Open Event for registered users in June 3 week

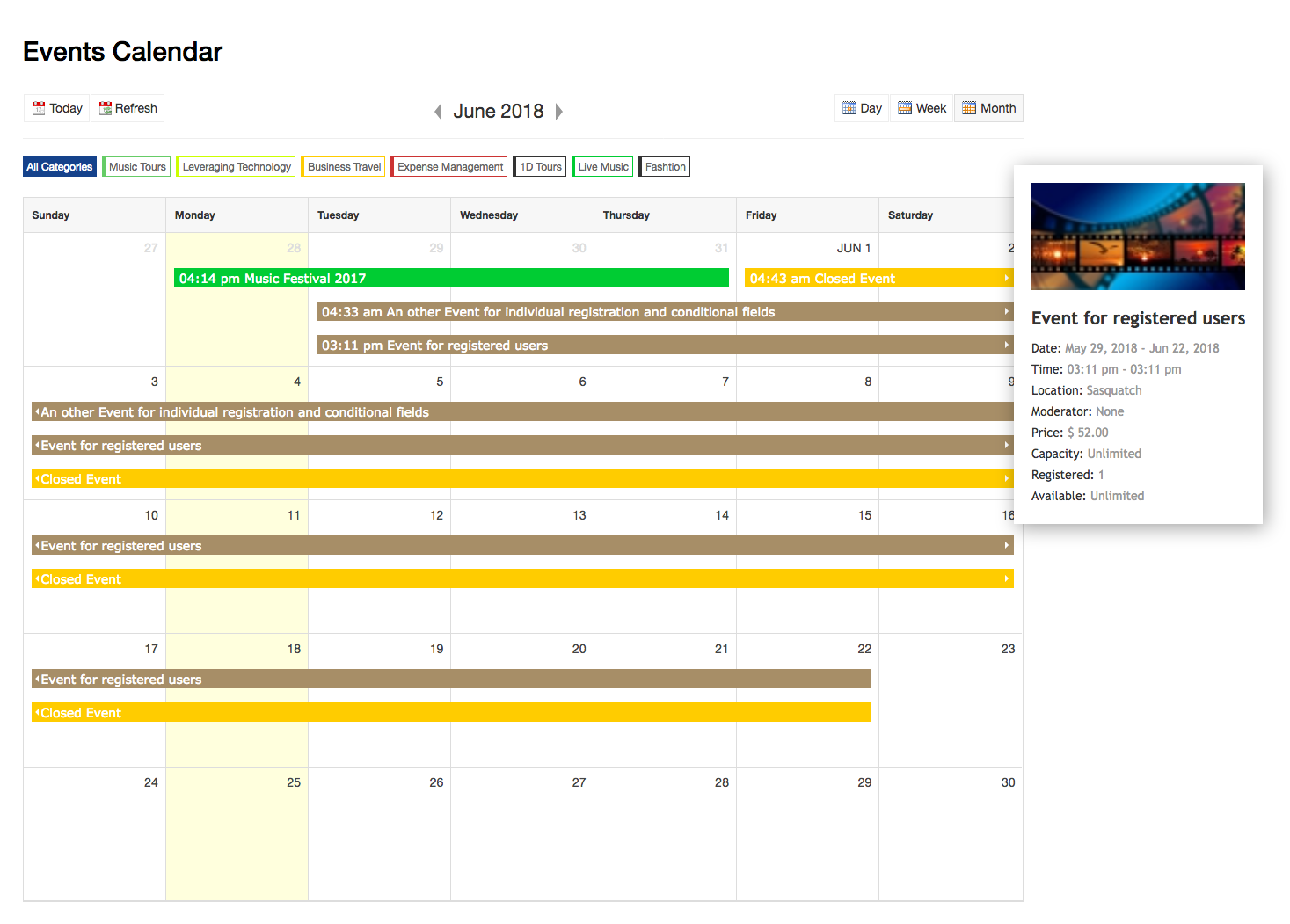coord(522,446)
